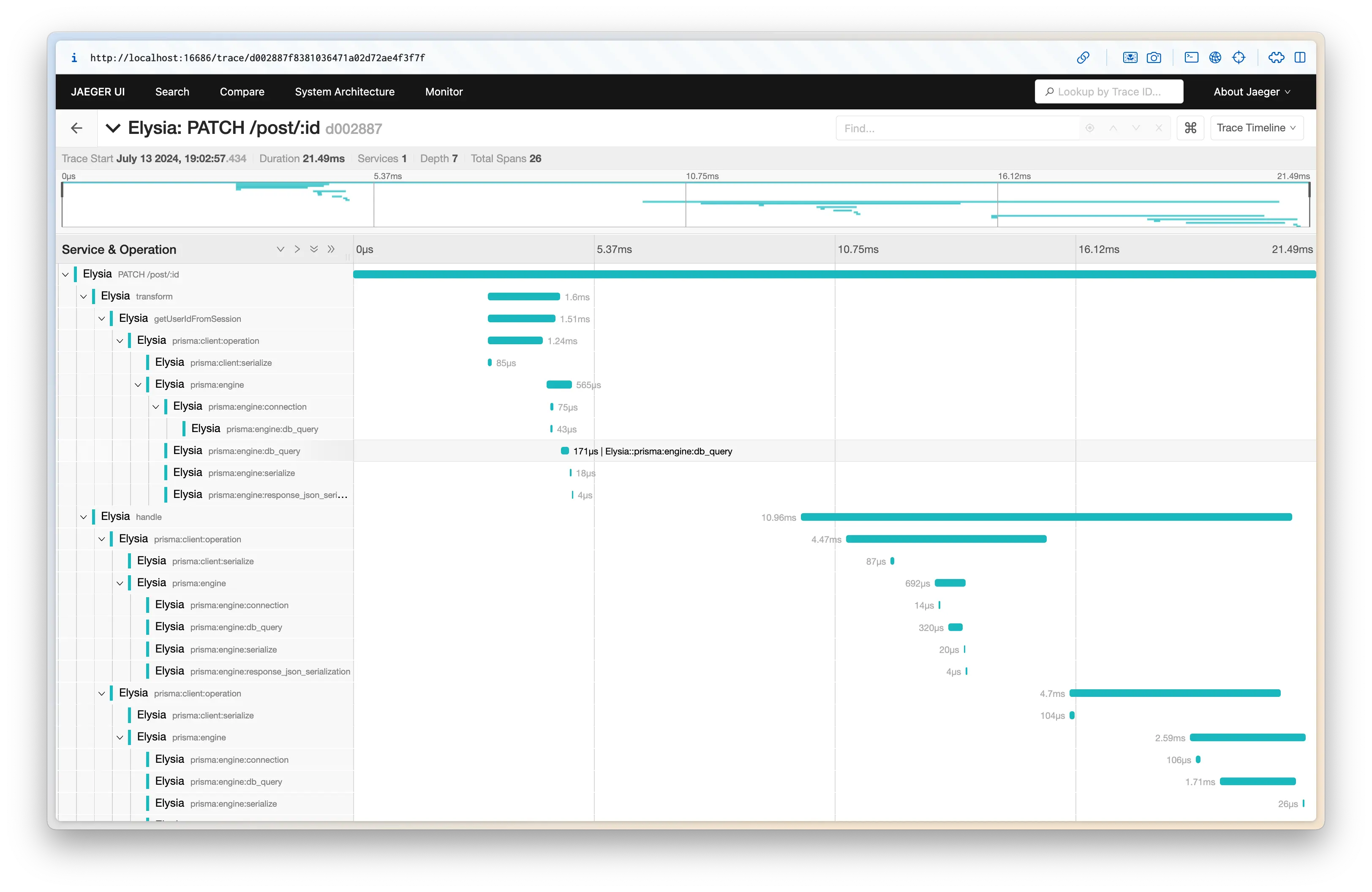Viewport: 1372px width, 892px height.
Task: Open the System Architecture menu item
Action: [x=344, y=92]
